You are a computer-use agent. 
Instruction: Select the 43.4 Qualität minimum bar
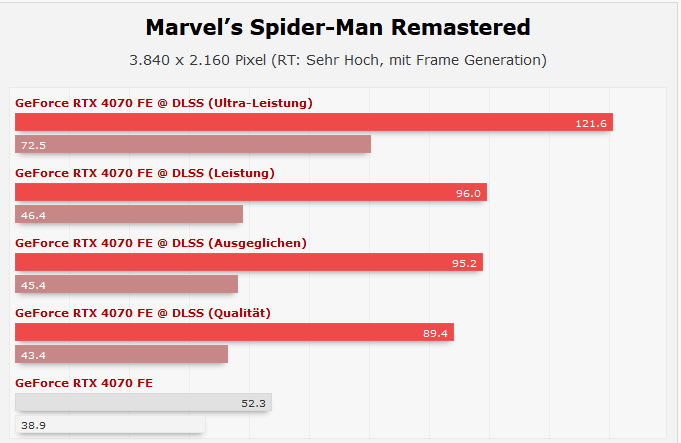pos(122,354)
